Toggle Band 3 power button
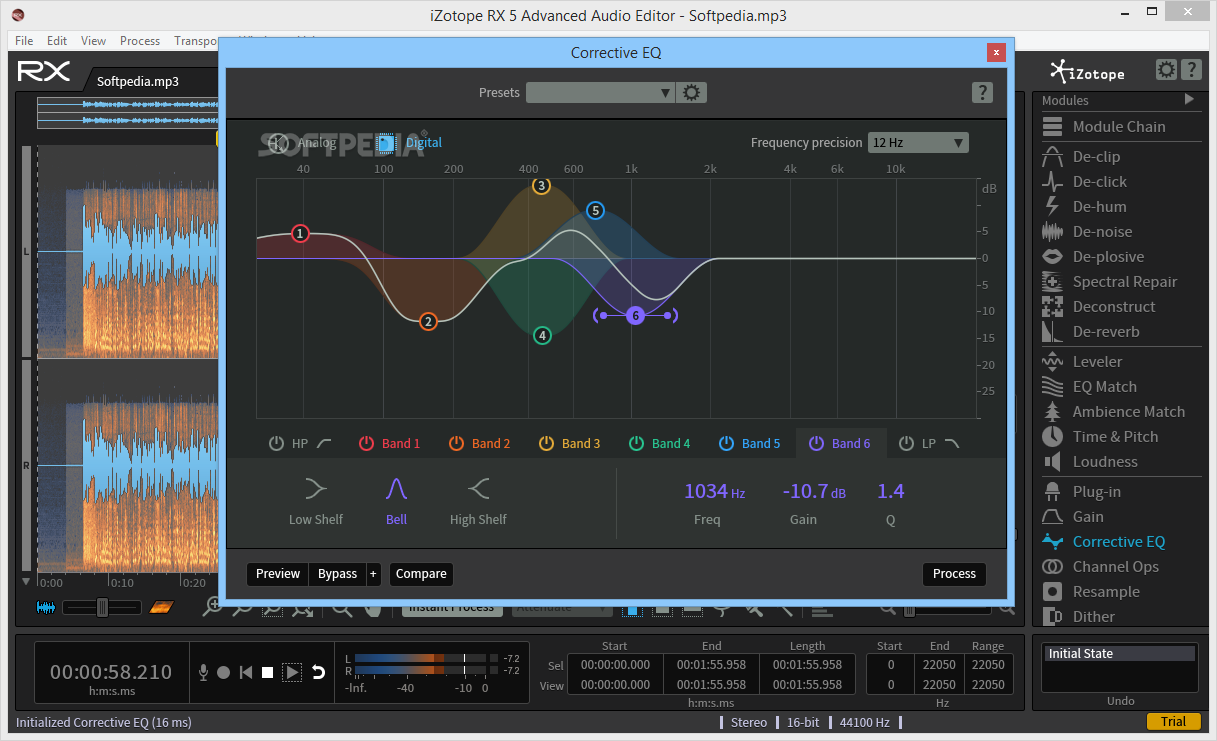Viewport: 1217px width, 741px height. pos(547,443)
